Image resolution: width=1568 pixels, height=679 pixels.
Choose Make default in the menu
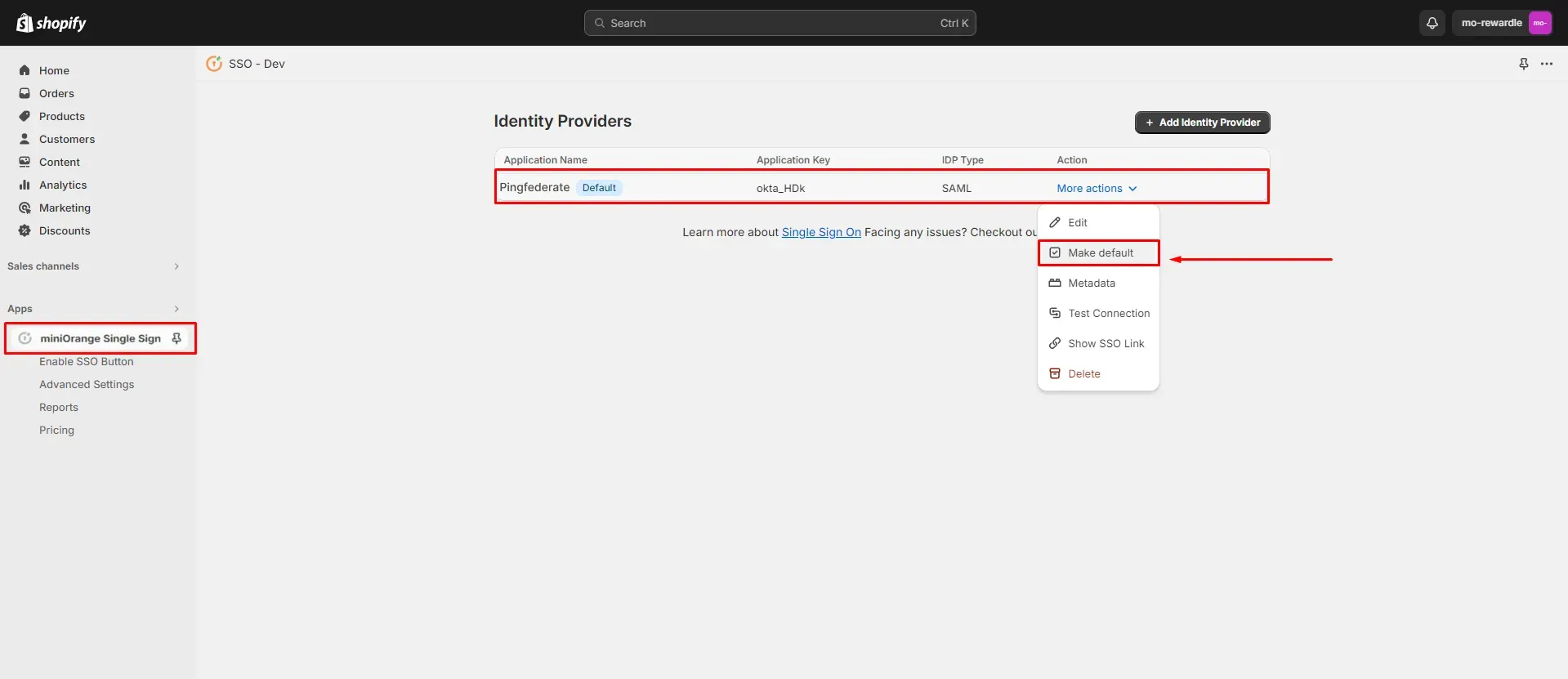tap(1098, 252)
